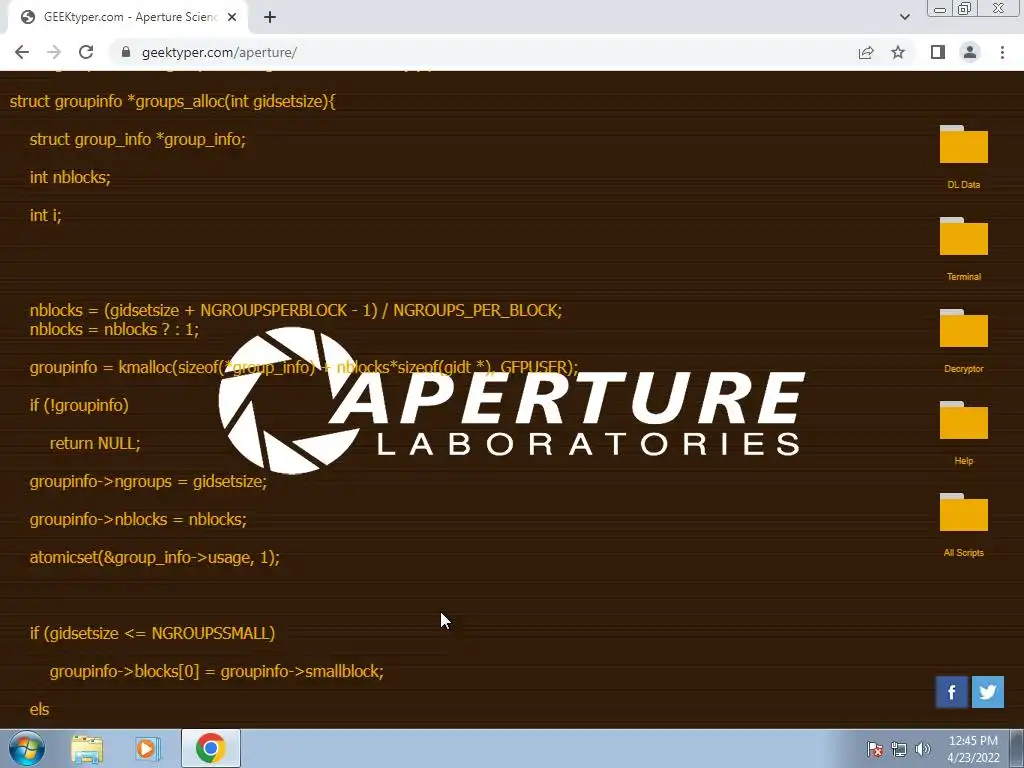Click the Show Desktop strip

coord(1017,748)
